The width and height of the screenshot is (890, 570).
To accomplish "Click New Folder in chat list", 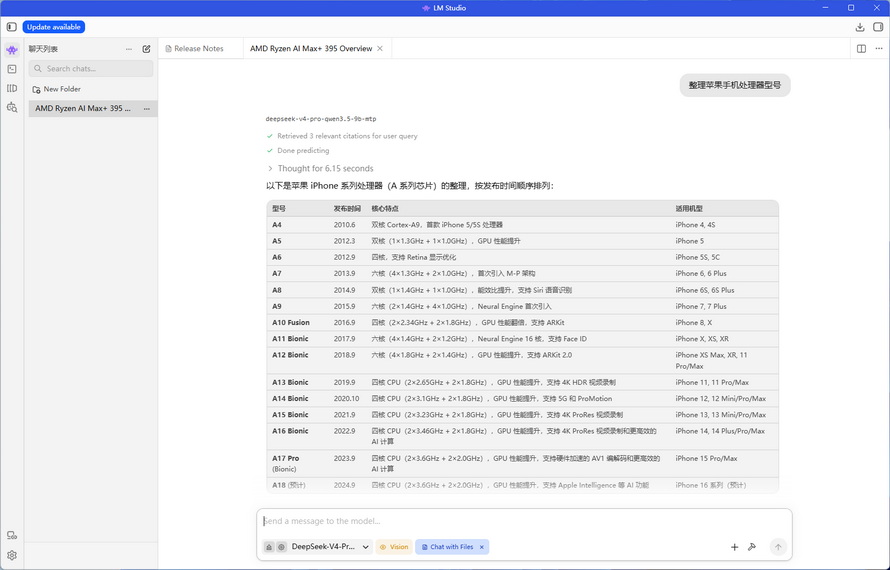I will 57,89.
